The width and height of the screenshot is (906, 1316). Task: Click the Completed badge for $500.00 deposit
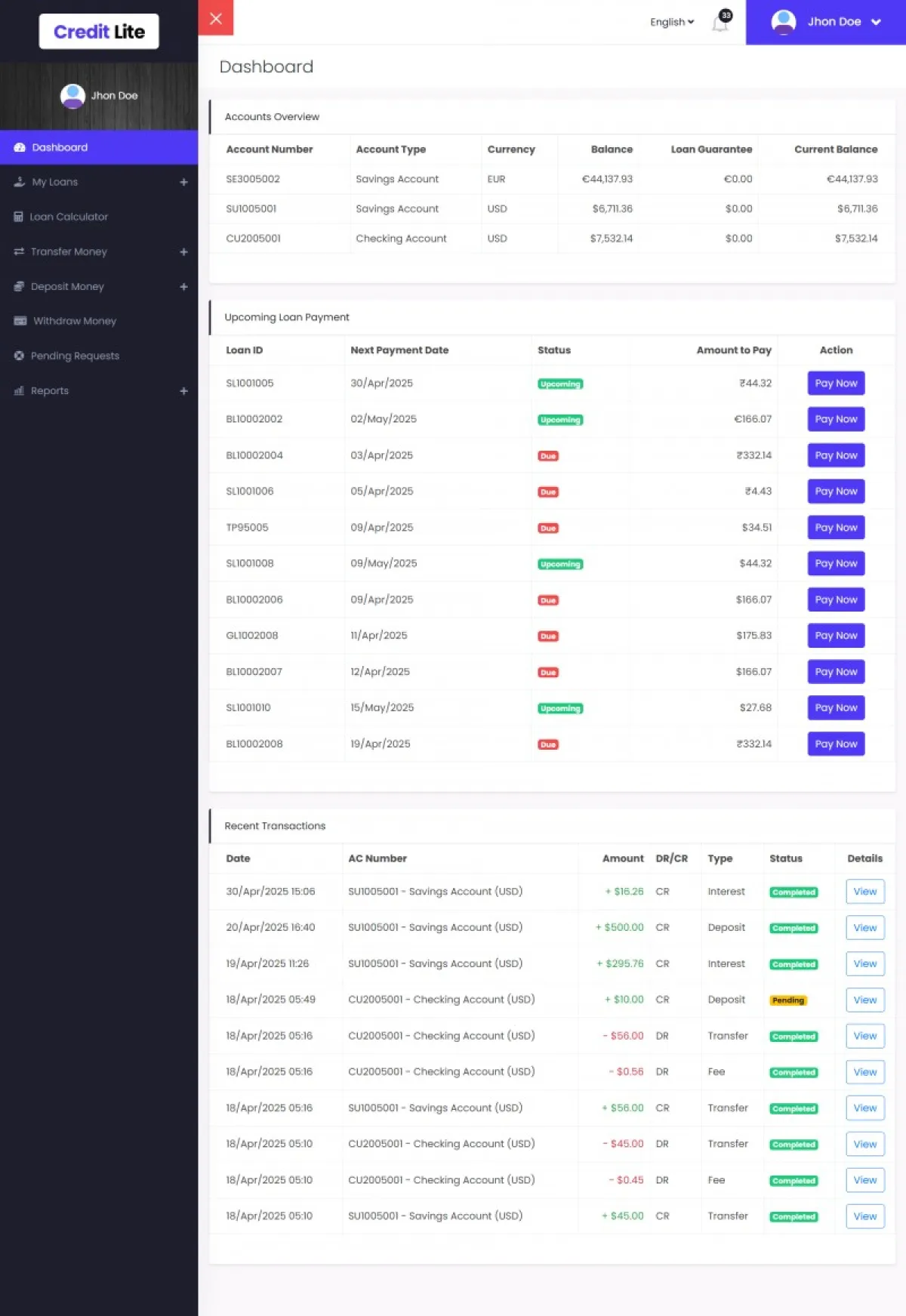coord(794,929)
